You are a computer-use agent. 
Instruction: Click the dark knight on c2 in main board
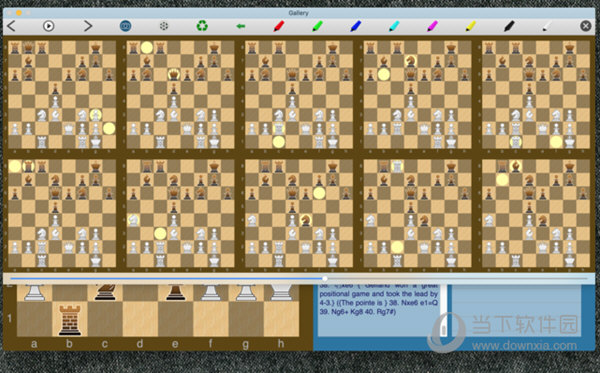105,292
